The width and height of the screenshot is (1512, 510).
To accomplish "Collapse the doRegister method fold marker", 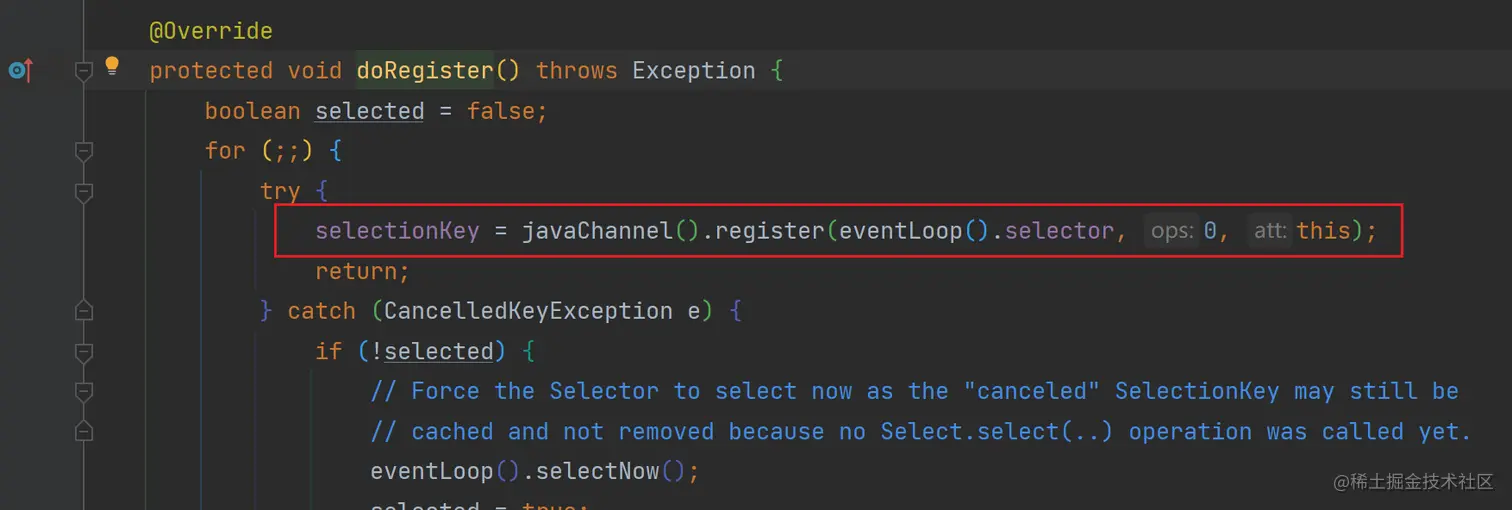I will pos(84,71).
